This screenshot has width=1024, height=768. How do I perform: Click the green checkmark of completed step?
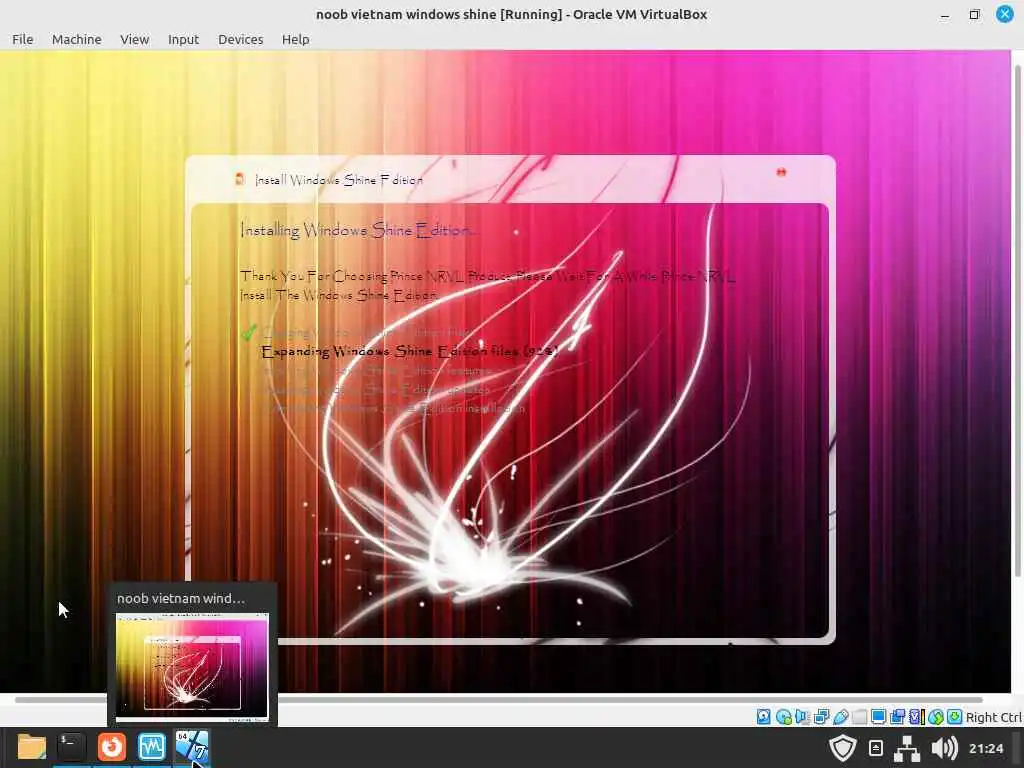tap(248, 332)
